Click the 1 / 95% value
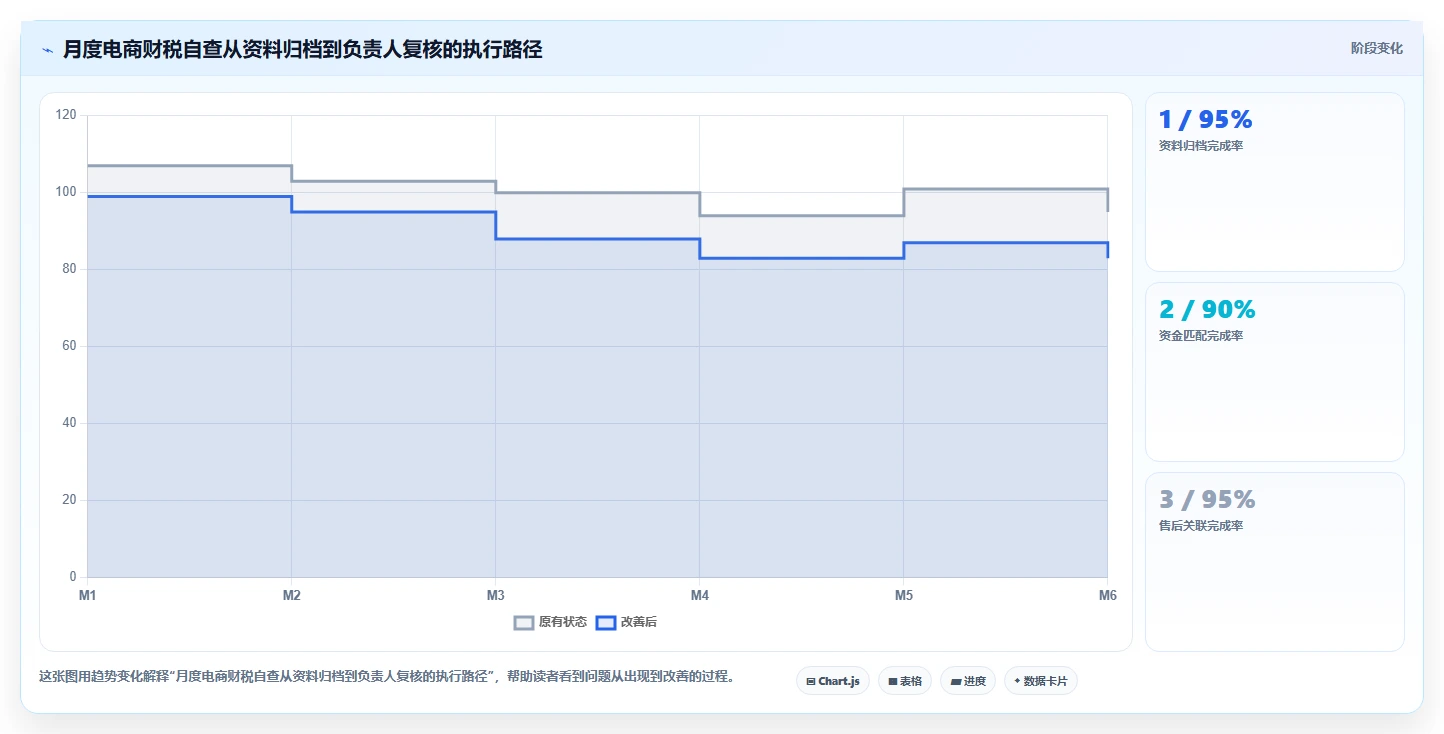 click(1205, 120)
